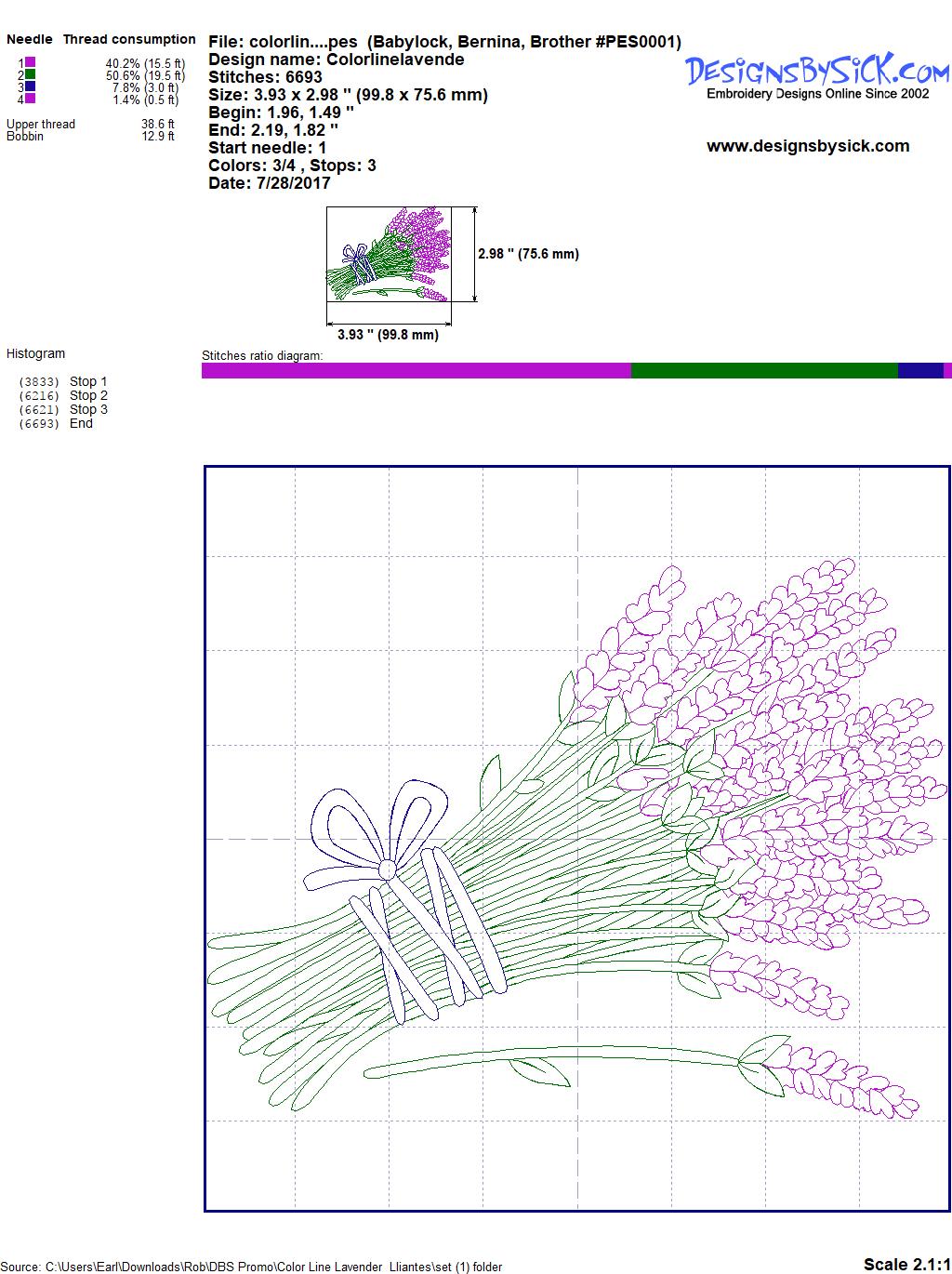Click the 3.93" width dimension label

pos(388,335)
